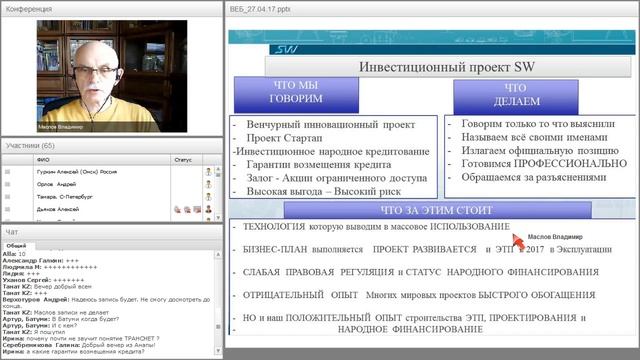The height and width of the screenshot is (360, 640).
Task: Sort participants by the ФИО column header
Action: (x=102, y=160)
